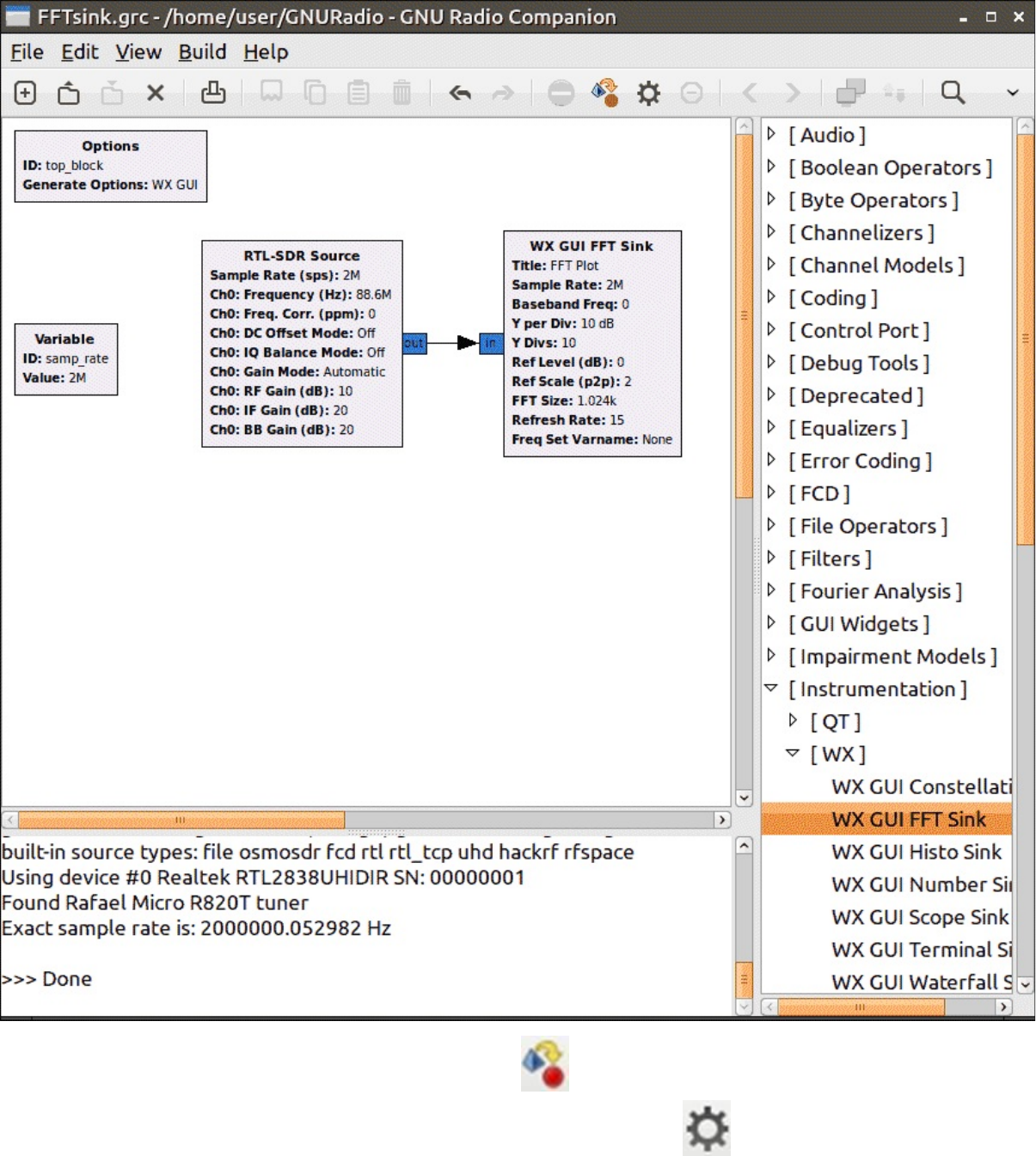Click the greyed-out Save toolbar icon
Image resolution: width=1036 pixels, height=1156 pixels.
point(112,92)
